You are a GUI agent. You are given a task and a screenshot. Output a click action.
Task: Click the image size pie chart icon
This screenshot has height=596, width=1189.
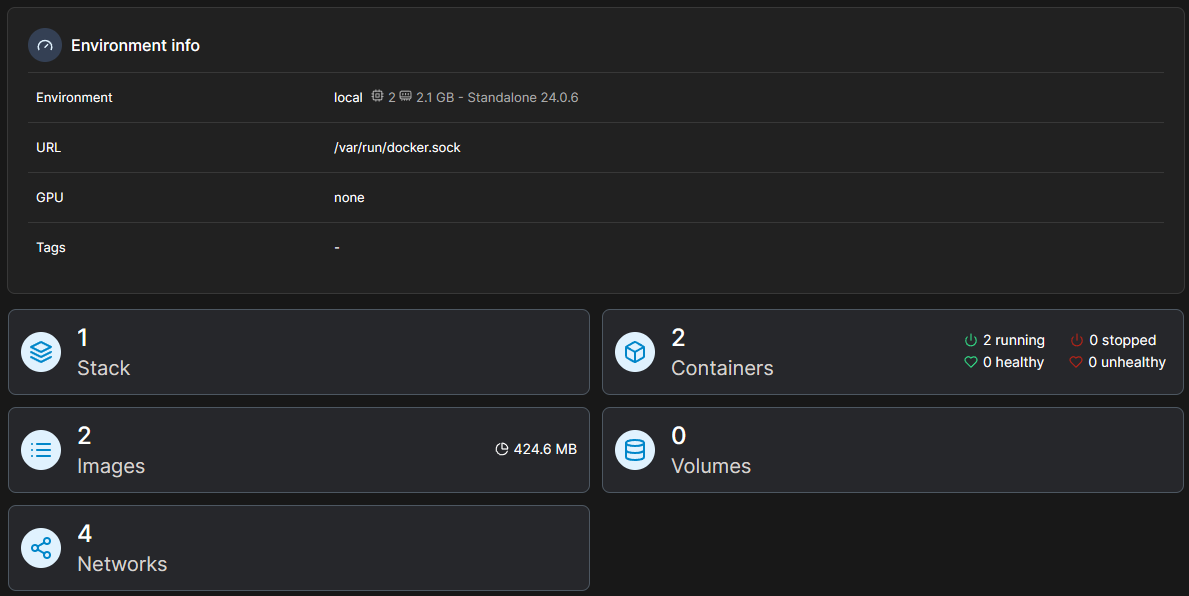(502, 450)
